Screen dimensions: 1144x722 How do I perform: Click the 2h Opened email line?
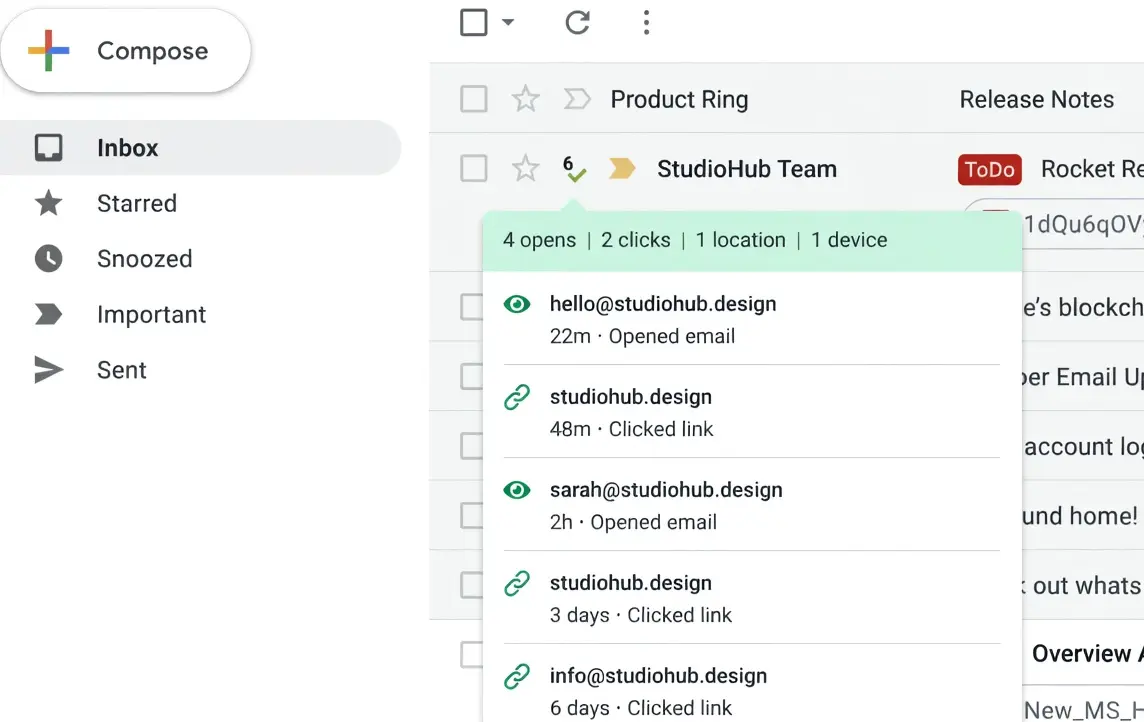[633, 522]
